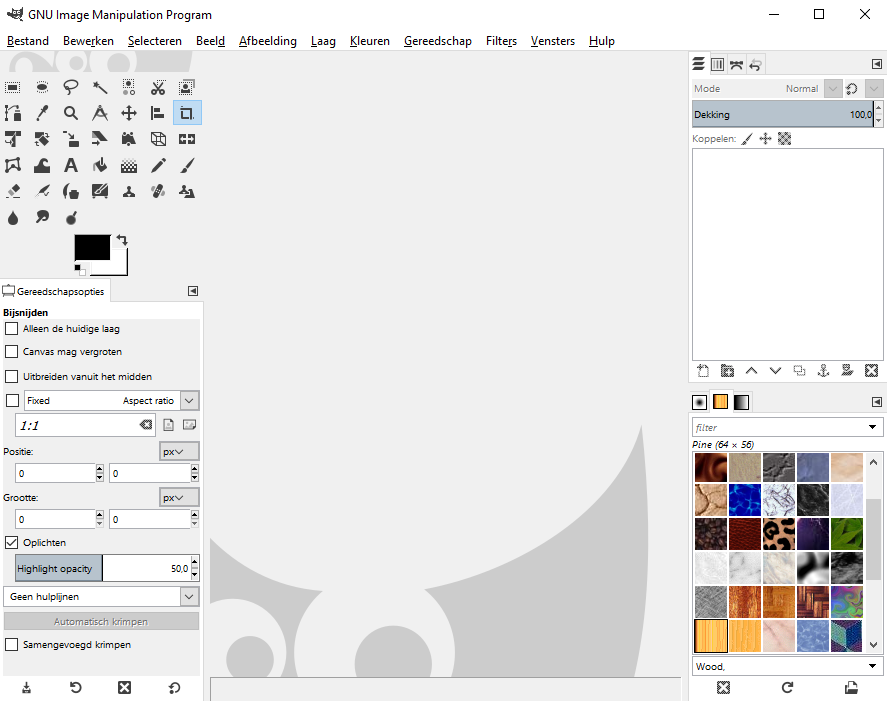Enable 'Alleen de huidige laag' checkbox

(12, 328)
